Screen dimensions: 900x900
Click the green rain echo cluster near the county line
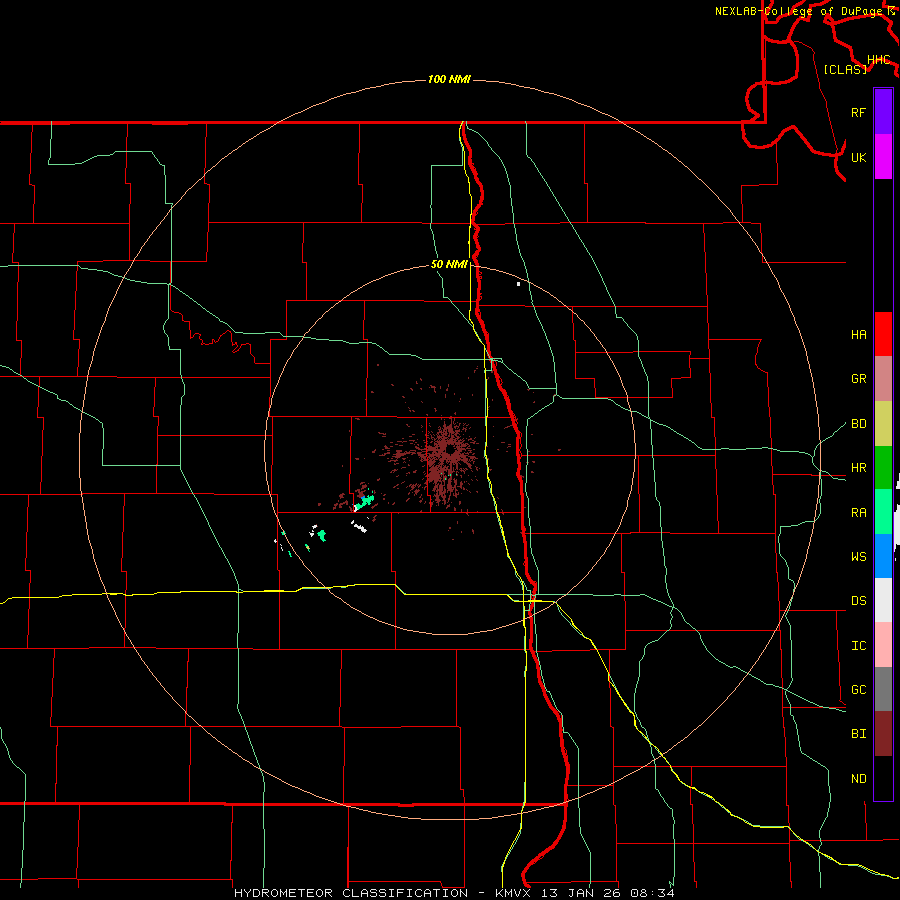(x=363, y=502)
